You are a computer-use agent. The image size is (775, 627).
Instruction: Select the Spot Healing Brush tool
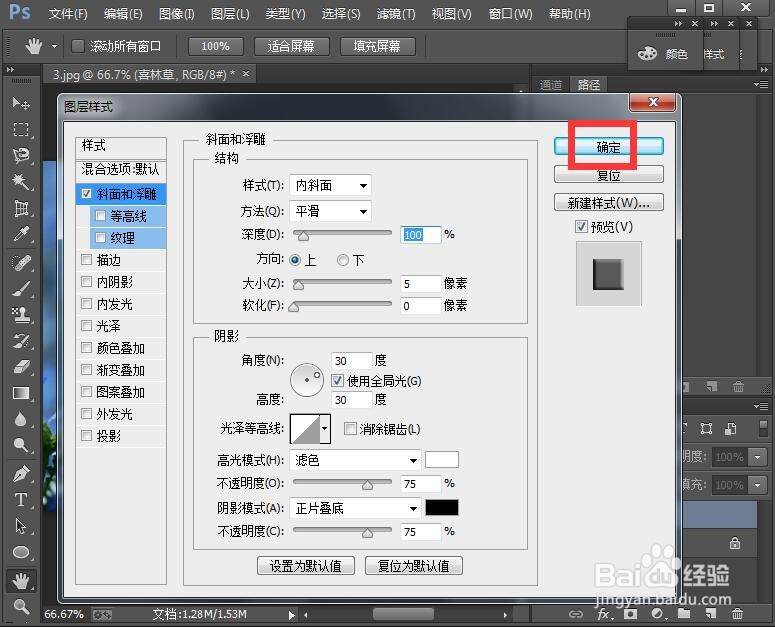[x=21, y=263]
